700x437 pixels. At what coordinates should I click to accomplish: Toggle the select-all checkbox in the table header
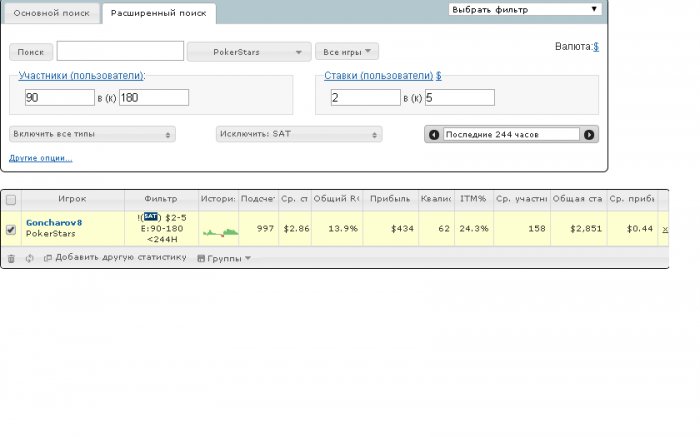11,200
